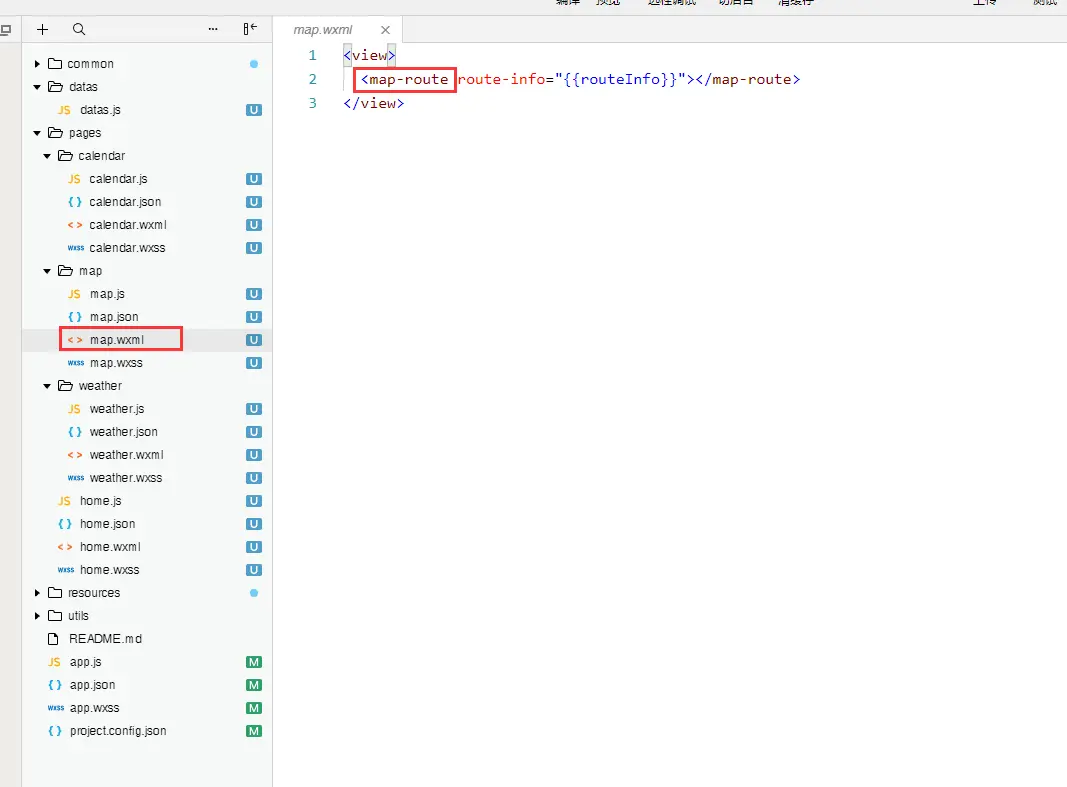Open file search with the magnifier icon

click(79, 29)
